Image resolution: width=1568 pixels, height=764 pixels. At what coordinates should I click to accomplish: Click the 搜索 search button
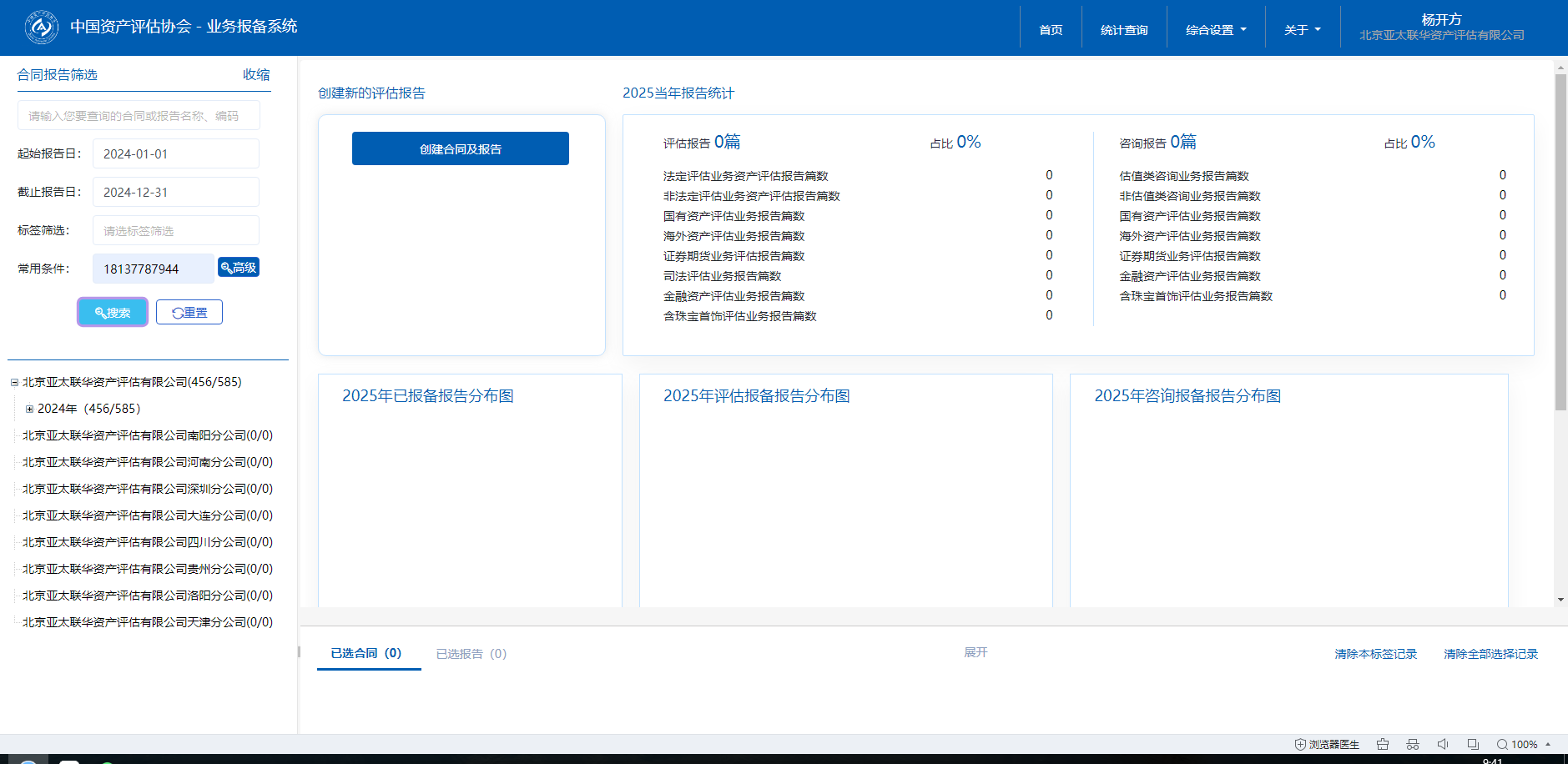113,313
